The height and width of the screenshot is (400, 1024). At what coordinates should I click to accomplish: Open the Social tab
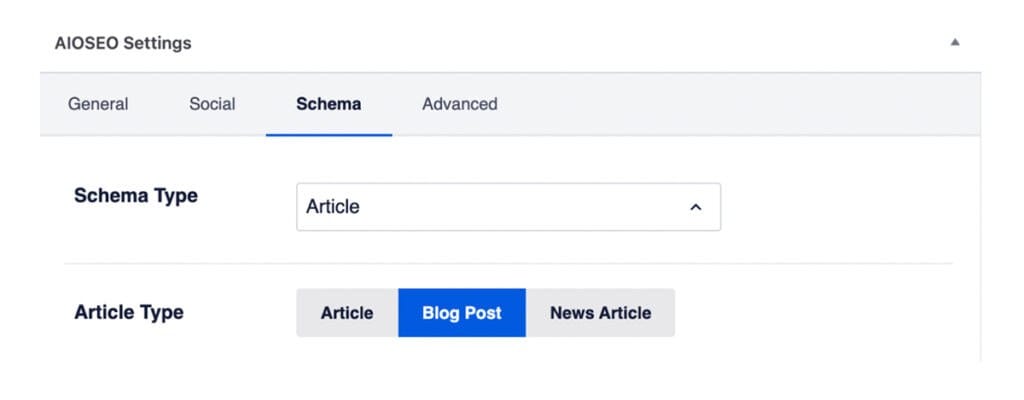pos(212,103)
